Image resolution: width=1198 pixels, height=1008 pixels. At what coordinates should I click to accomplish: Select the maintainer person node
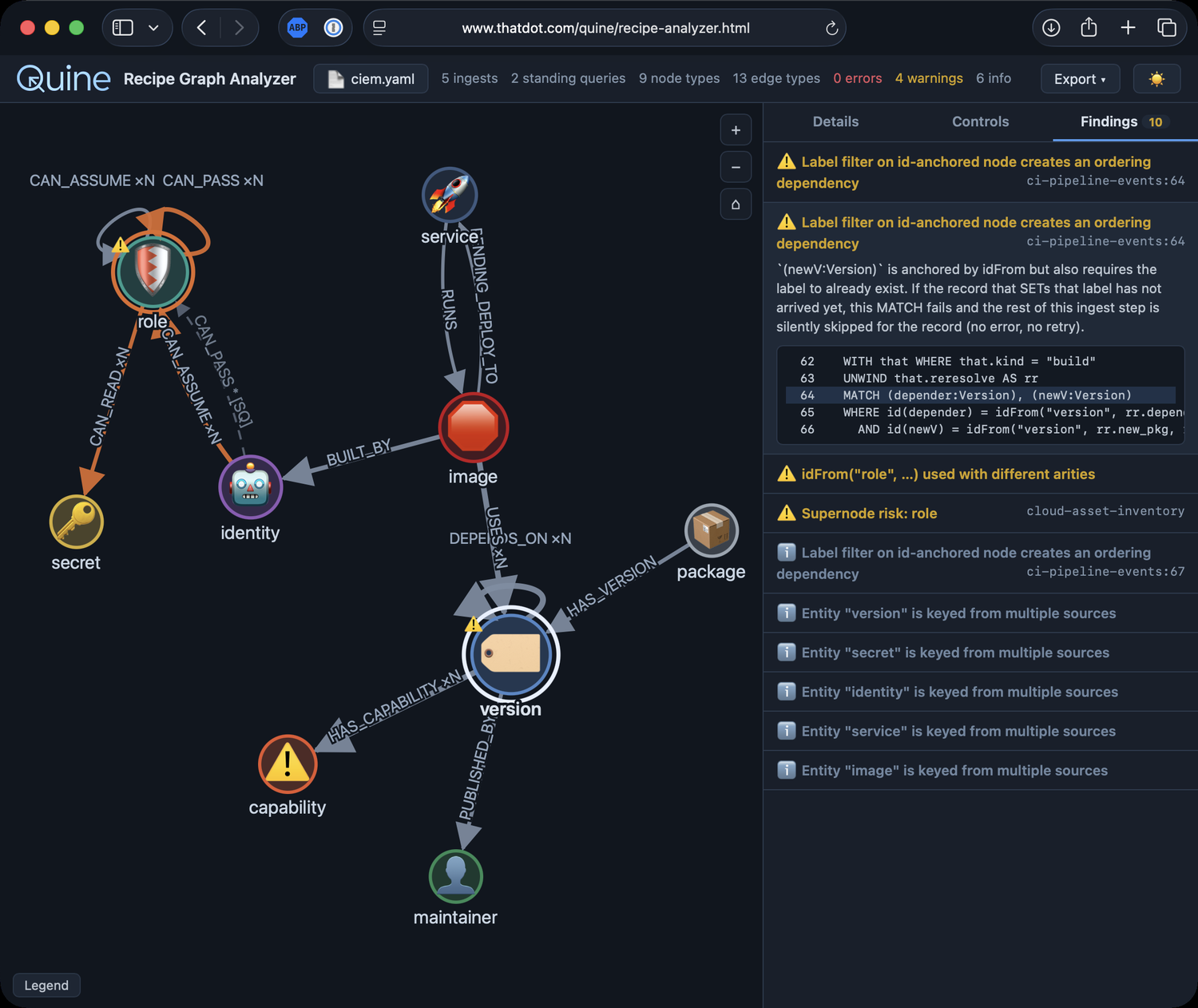[456, 876]
